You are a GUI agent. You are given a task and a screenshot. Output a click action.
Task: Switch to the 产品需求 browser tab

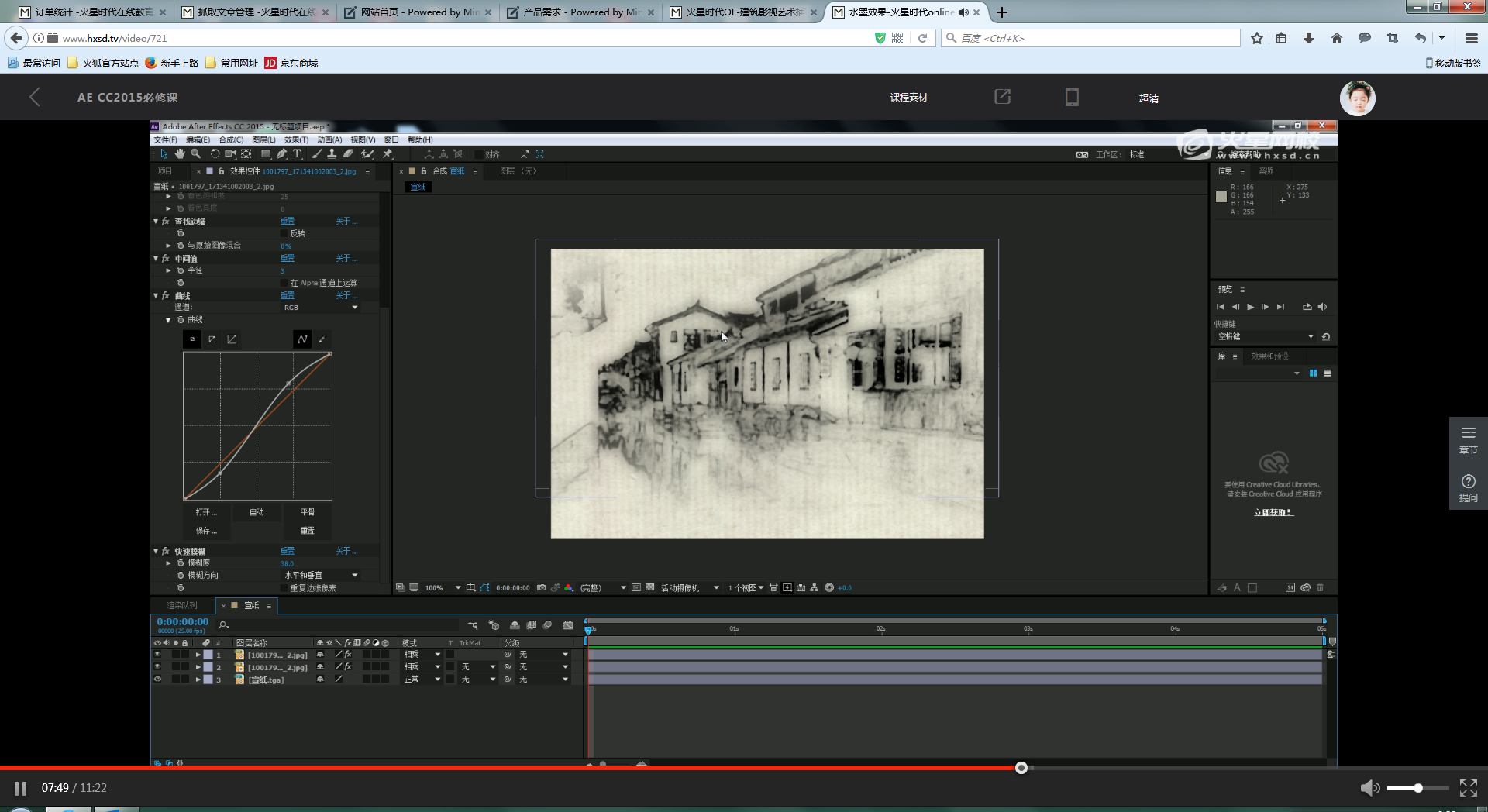point(580,12)
